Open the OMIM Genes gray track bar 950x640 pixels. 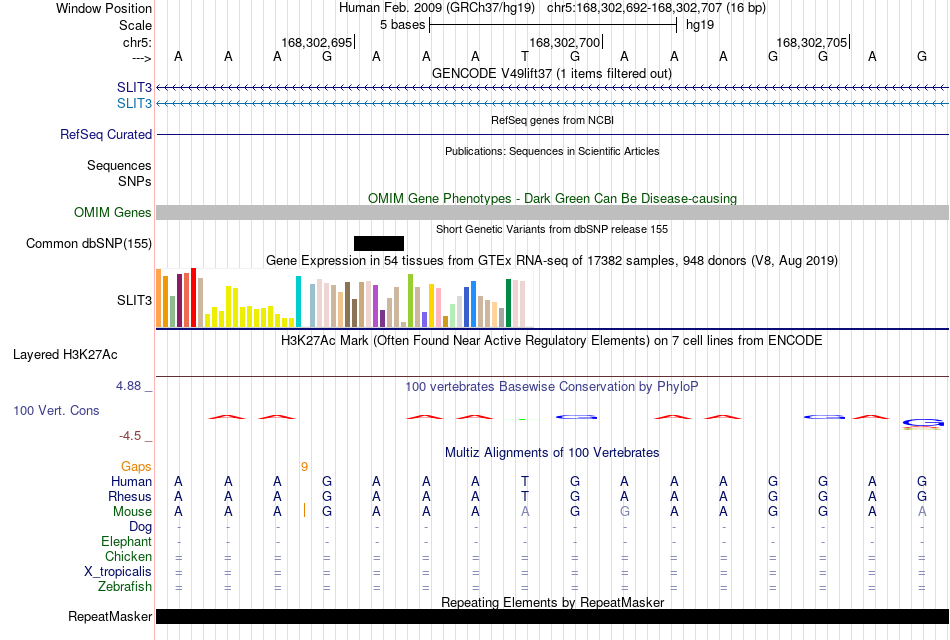click(552, 212)
